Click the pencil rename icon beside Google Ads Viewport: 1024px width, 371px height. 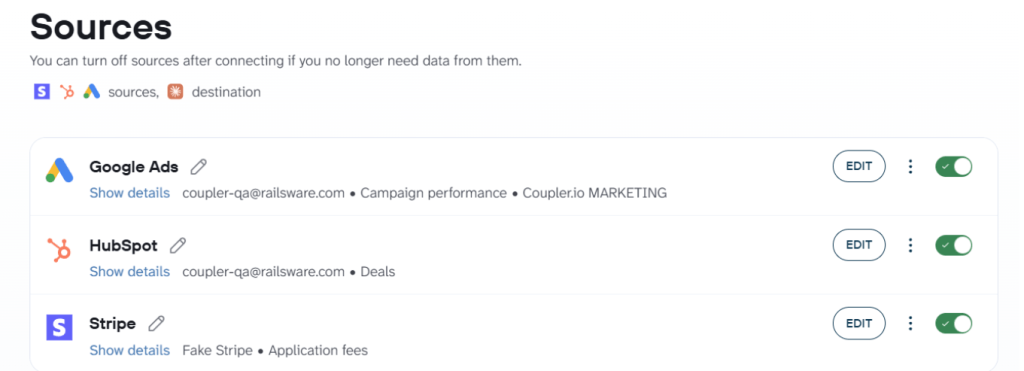(x=199, y=167)
